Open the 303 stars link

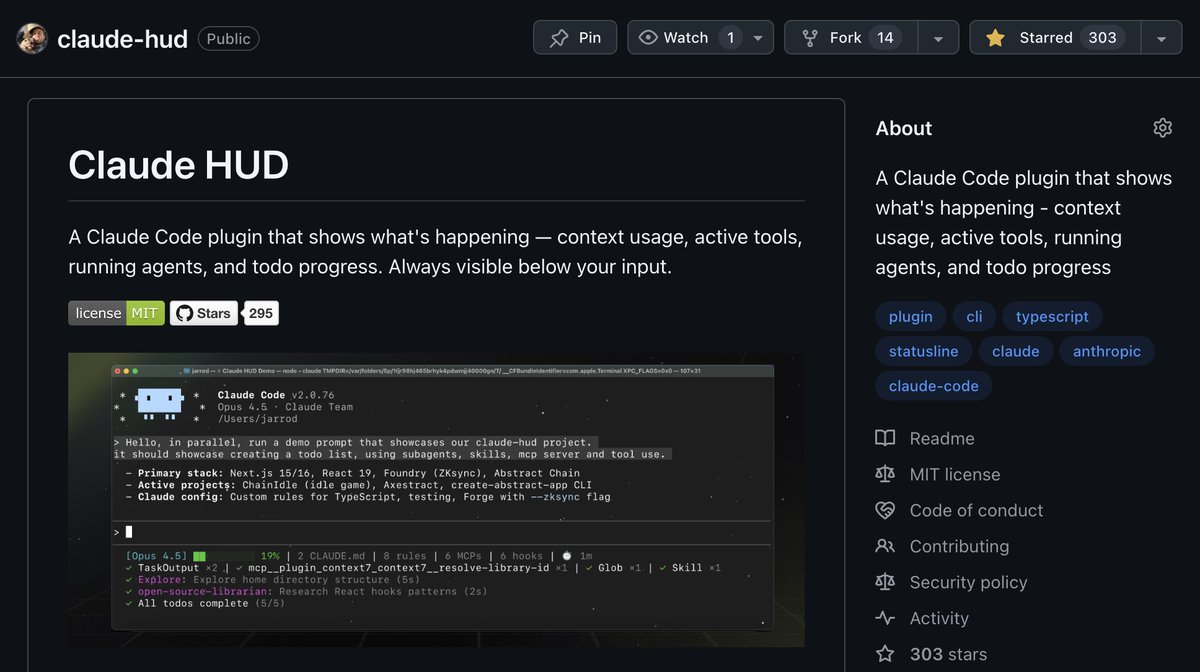tap(948, 654)
